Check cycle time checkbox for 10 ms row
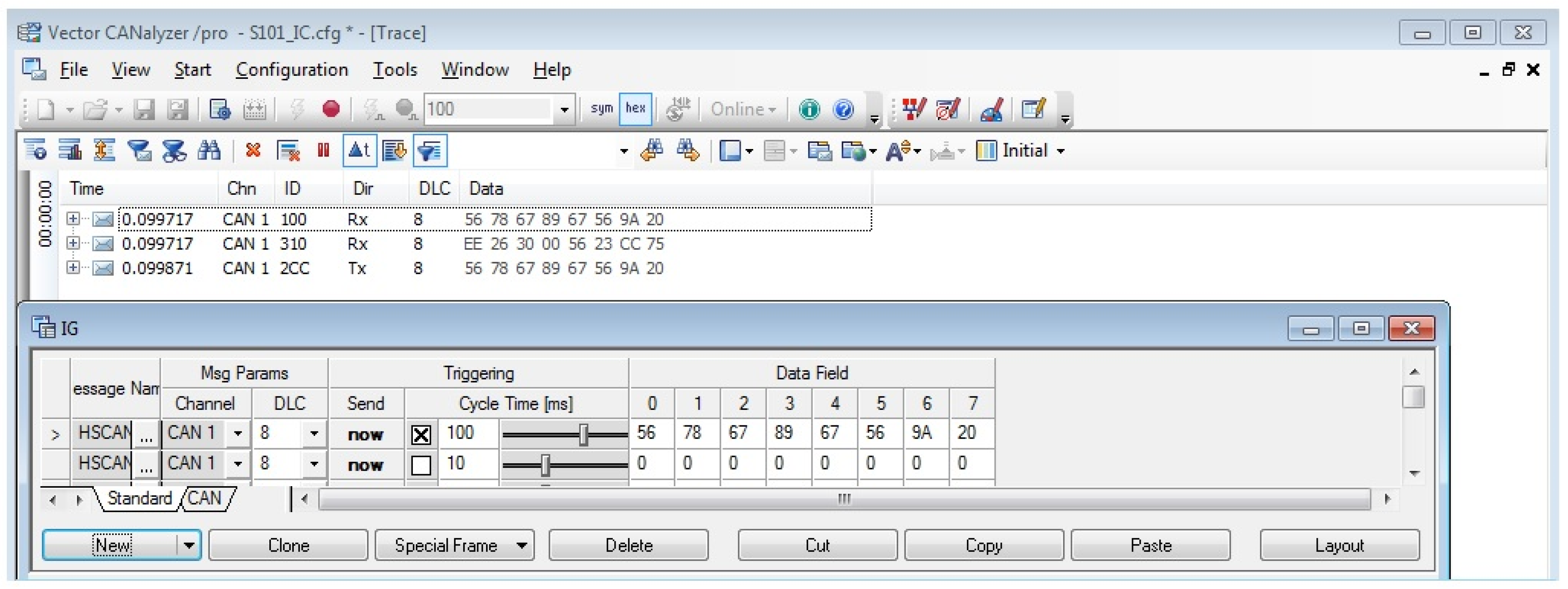Viewport: 1568px width, 589px height. point(421,465)
